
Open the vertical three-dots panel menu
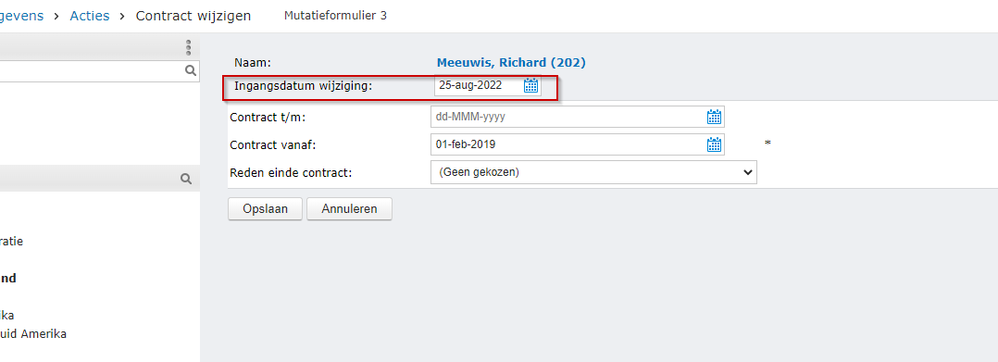point(188,48)
